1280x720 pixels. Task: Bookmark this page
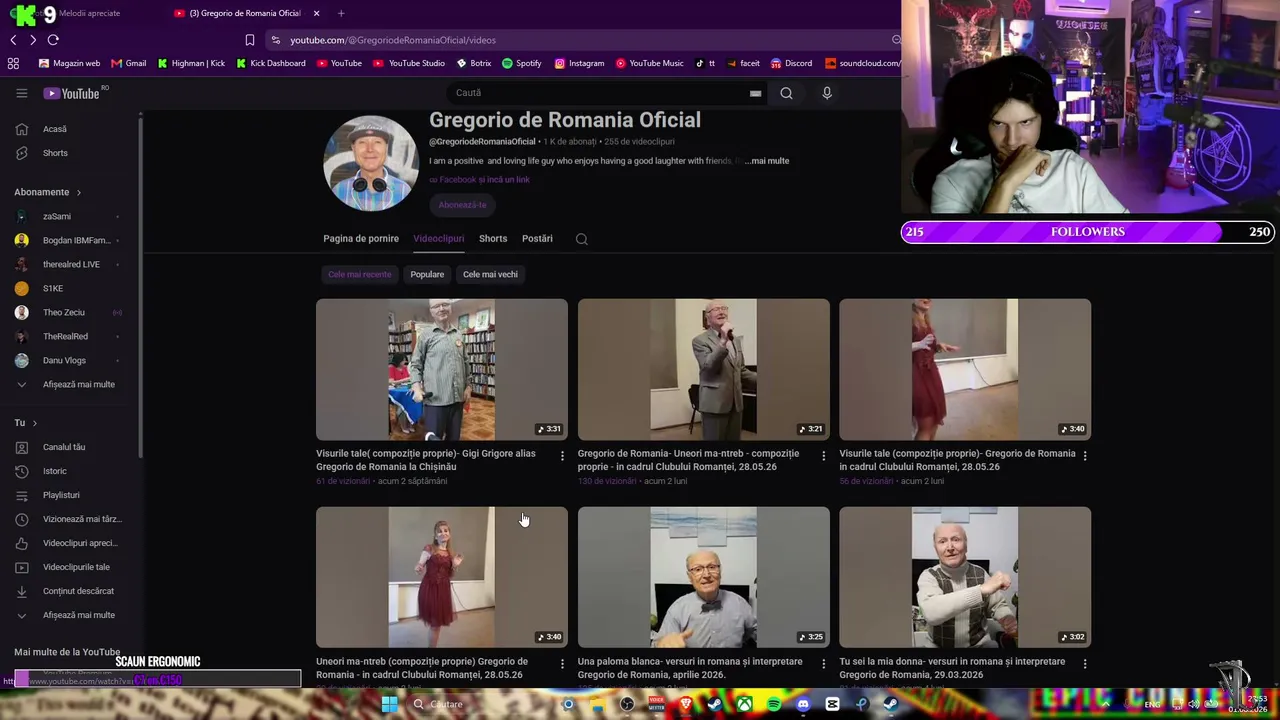pyautogui.click(x=250, y=40)
